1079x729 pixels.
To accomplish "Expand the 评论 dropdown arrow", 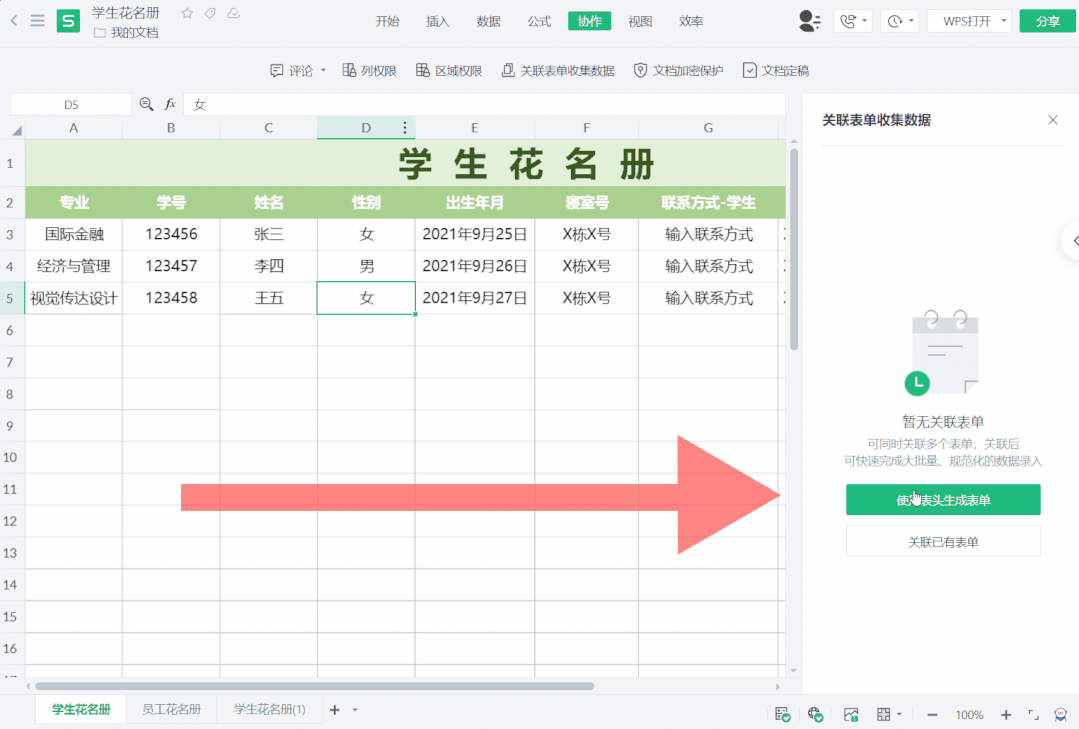I will 323,70.
